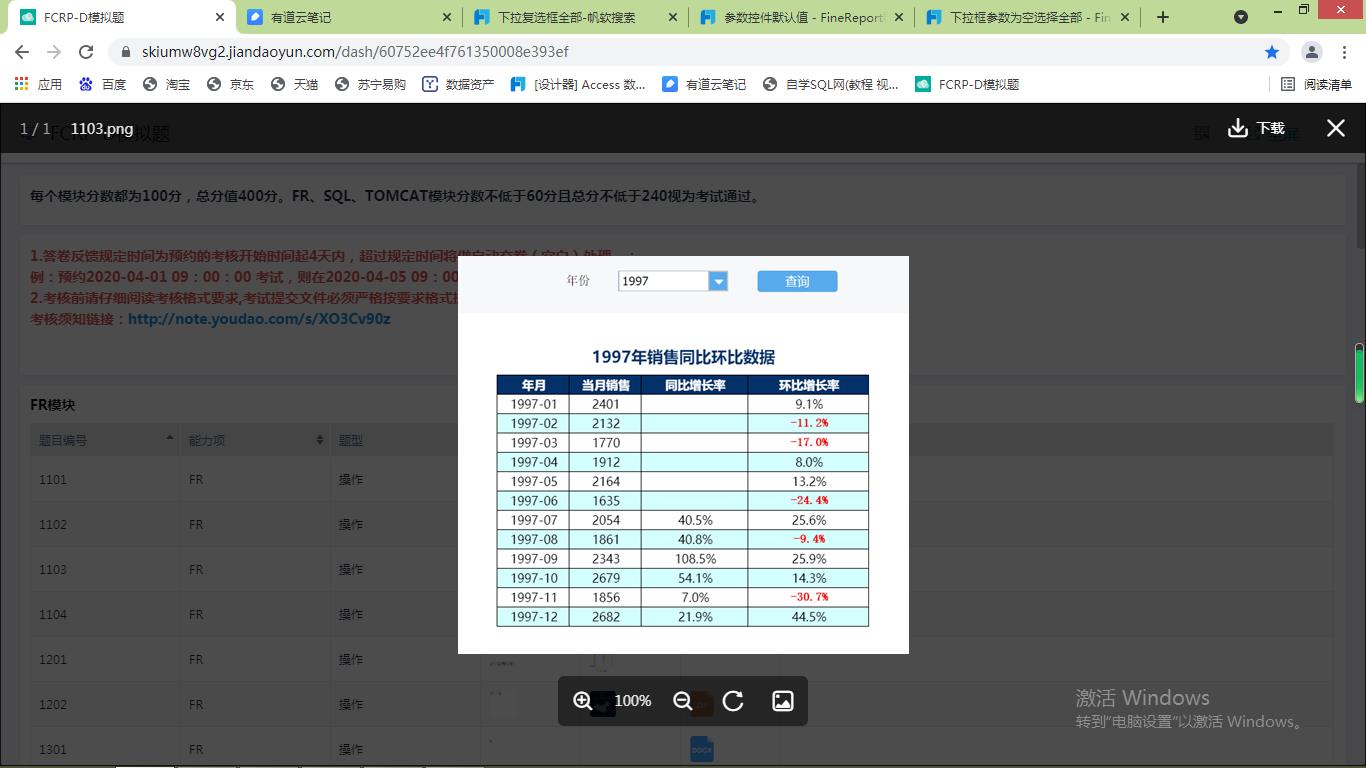Open new browser tab
This screenshot has width=1366, height=768.
click(1162, 17)
